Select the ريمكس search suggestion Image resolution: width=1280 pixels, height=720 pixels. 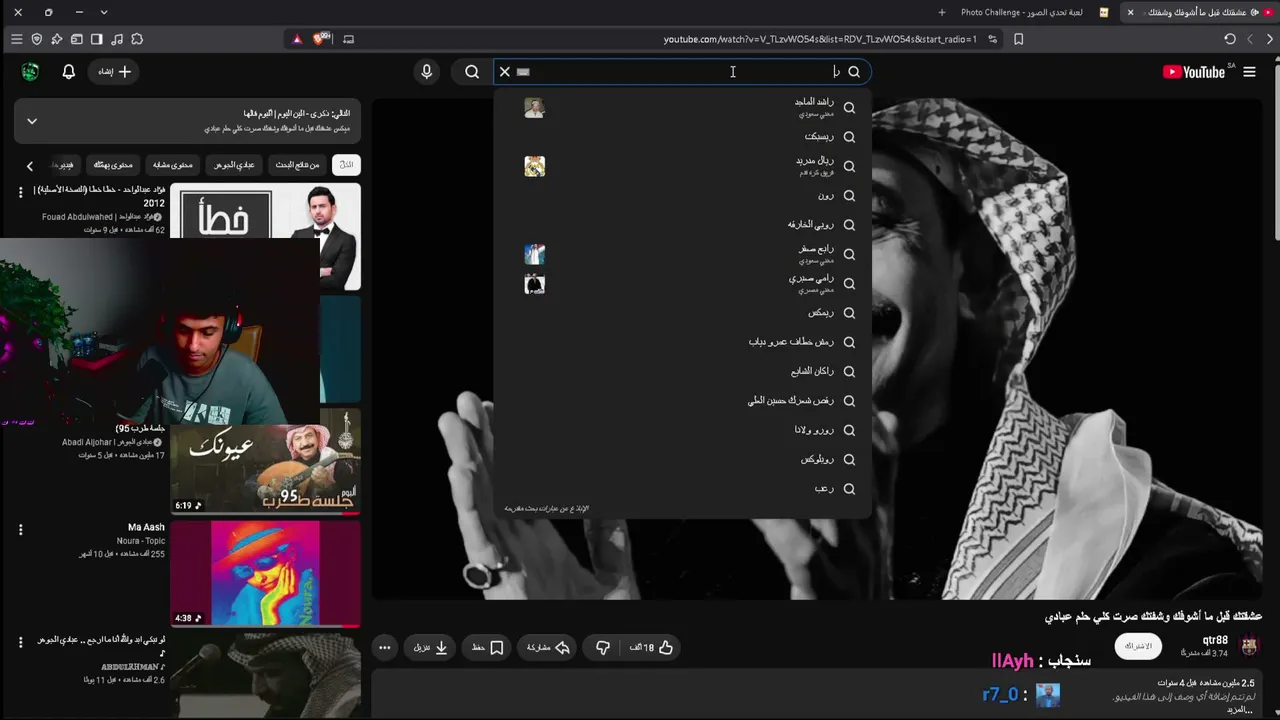pos(683,313)
